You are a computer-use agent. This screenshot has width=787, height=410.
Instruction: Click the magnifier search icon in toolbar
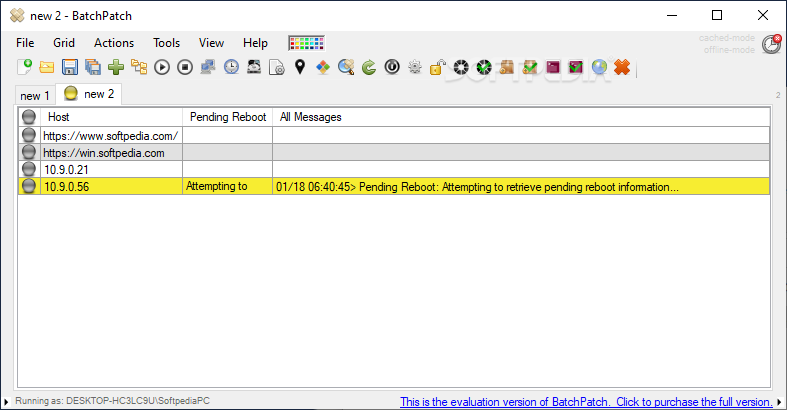[x=346, y=67]
